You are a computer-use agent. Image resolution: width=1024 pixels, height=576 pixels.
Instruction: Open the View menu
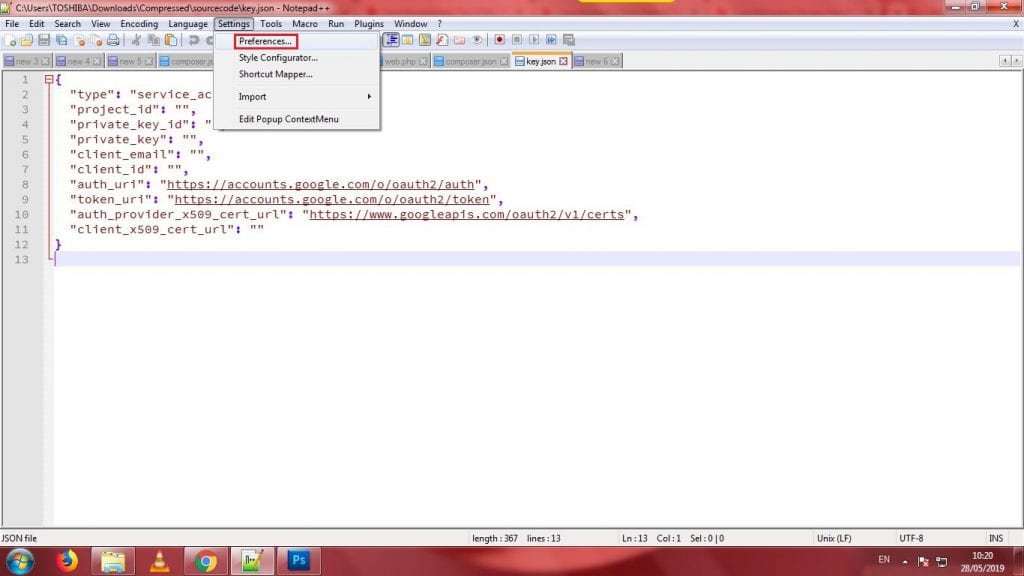coord(100,24)
